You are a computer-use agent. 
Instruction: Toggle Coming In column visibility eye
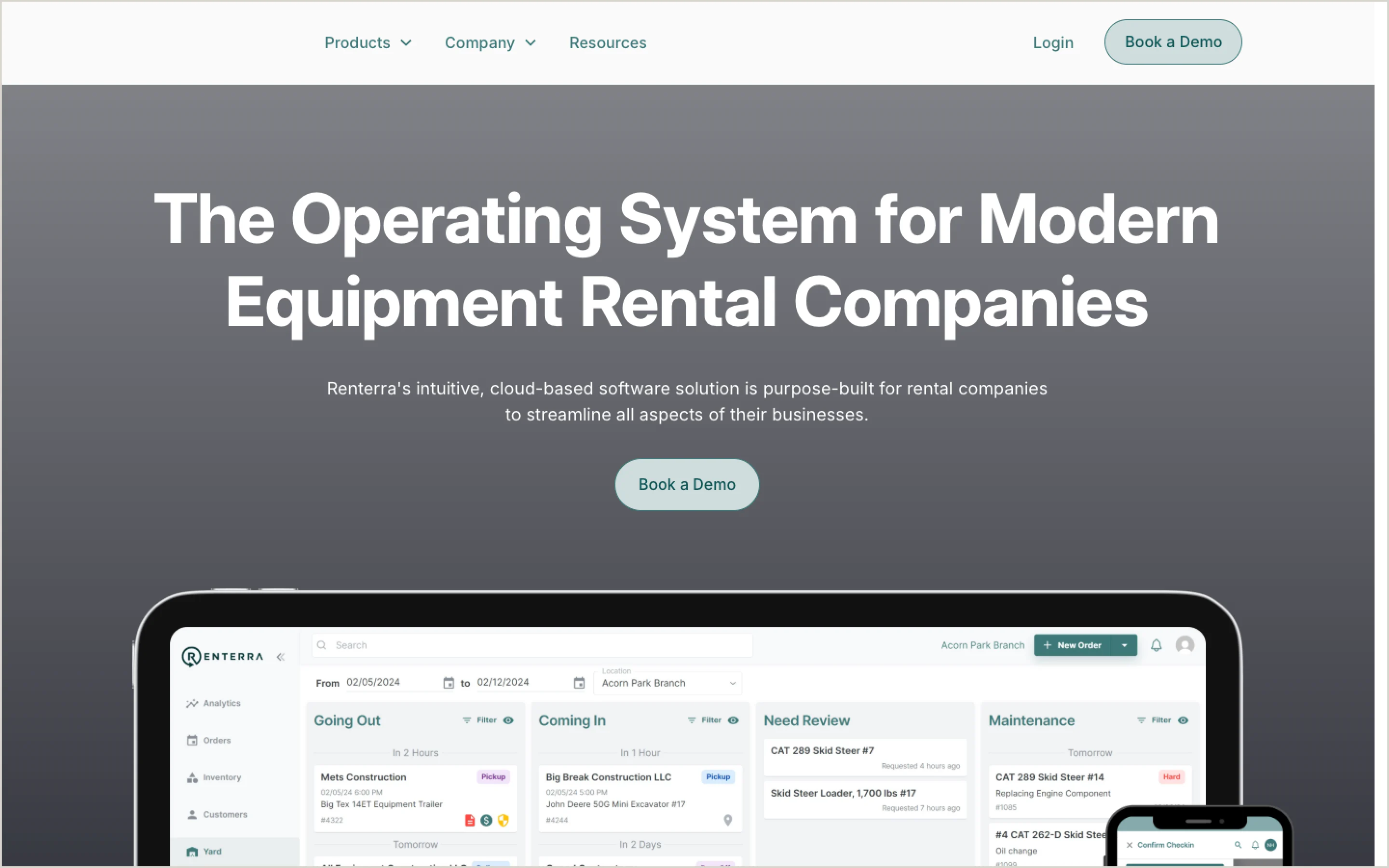point(734,720)
